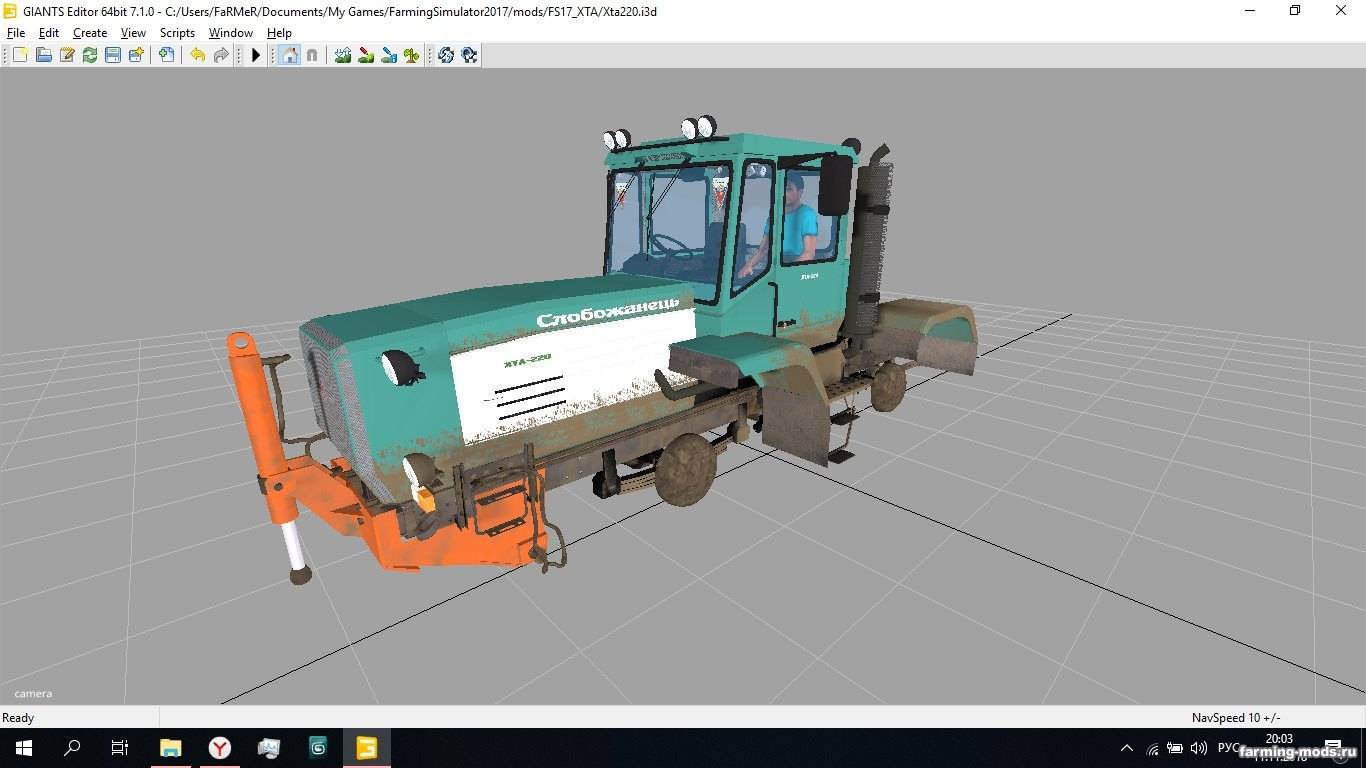The width and height of the screenshot is (1366, 768).
Task: Click the notepad edit toolbar icon
Action: (67, 55)
